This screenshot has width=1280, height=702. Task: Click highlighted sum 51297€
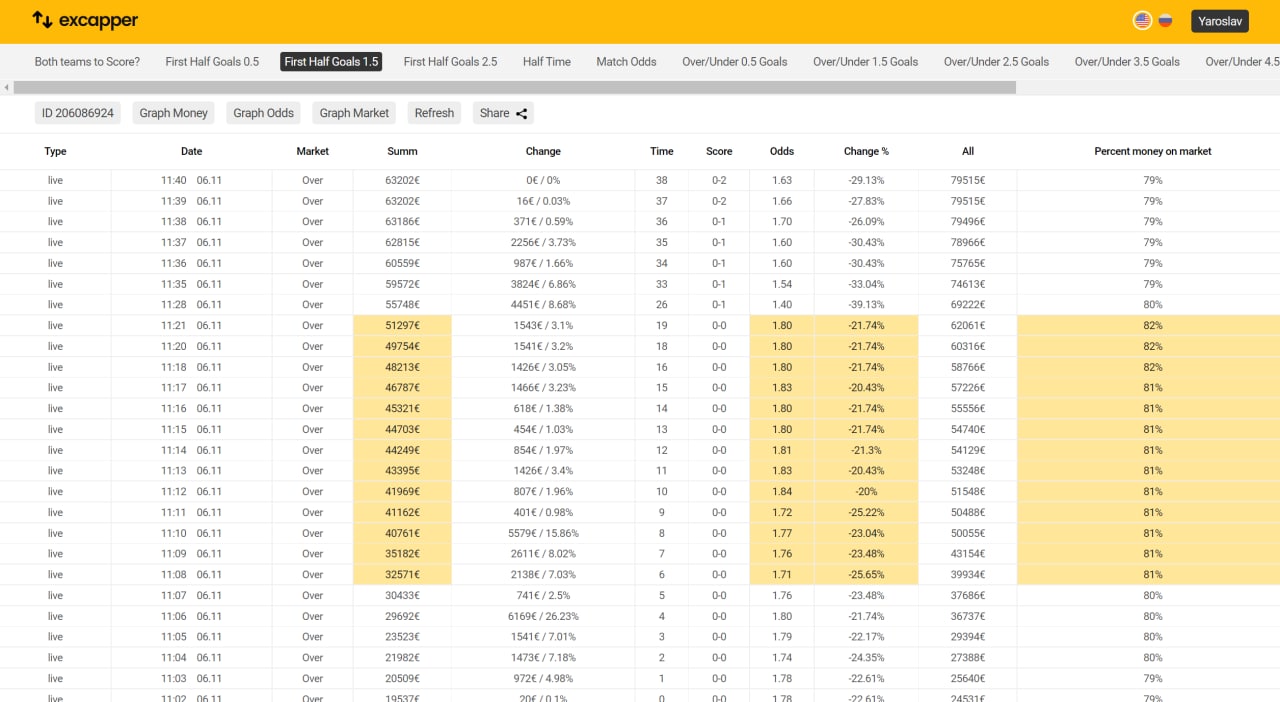point(402,325)
